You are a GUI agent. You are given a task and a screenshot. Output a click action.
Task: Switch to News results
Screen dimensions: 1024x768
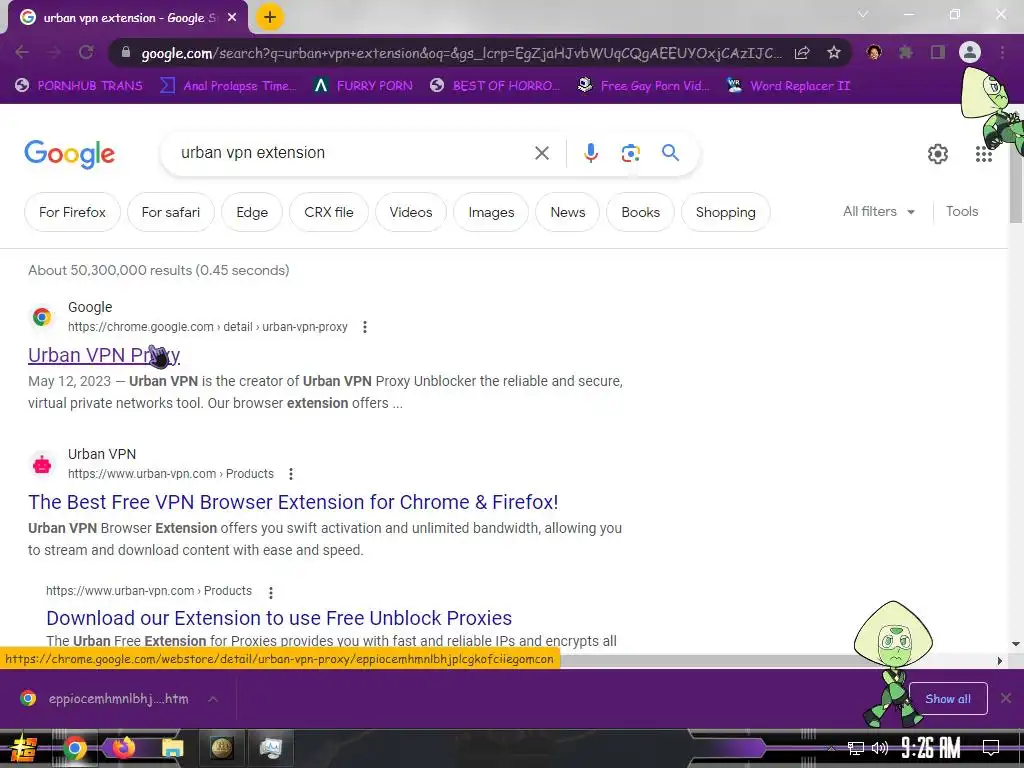(568, 212)
